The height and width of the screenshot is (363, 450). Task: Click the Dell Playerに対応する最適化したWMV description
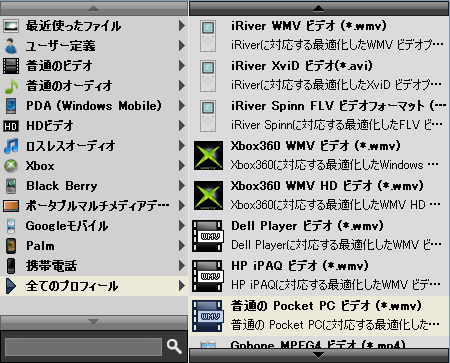336,245
